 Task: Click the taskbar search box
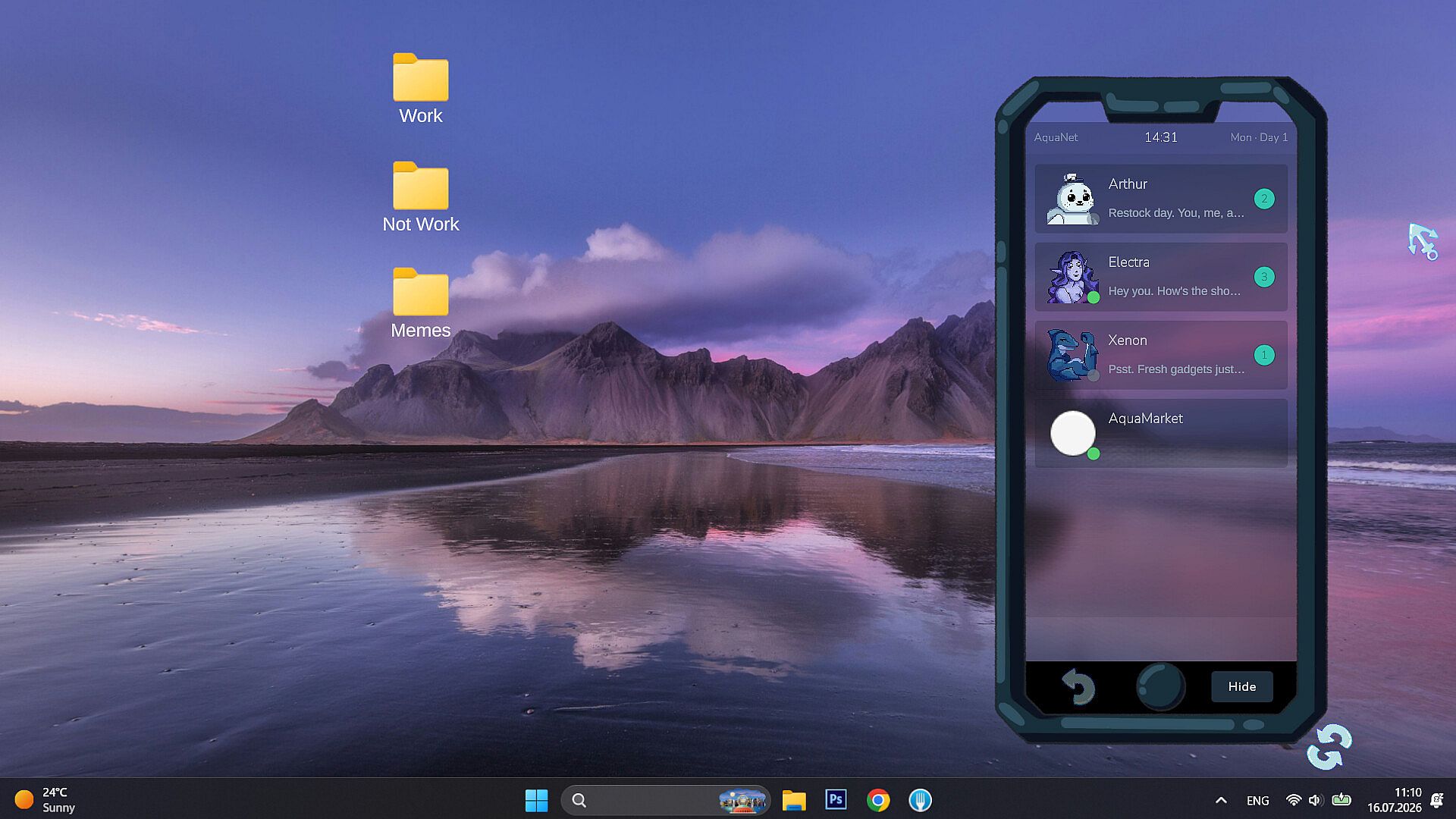coord(665,800)
